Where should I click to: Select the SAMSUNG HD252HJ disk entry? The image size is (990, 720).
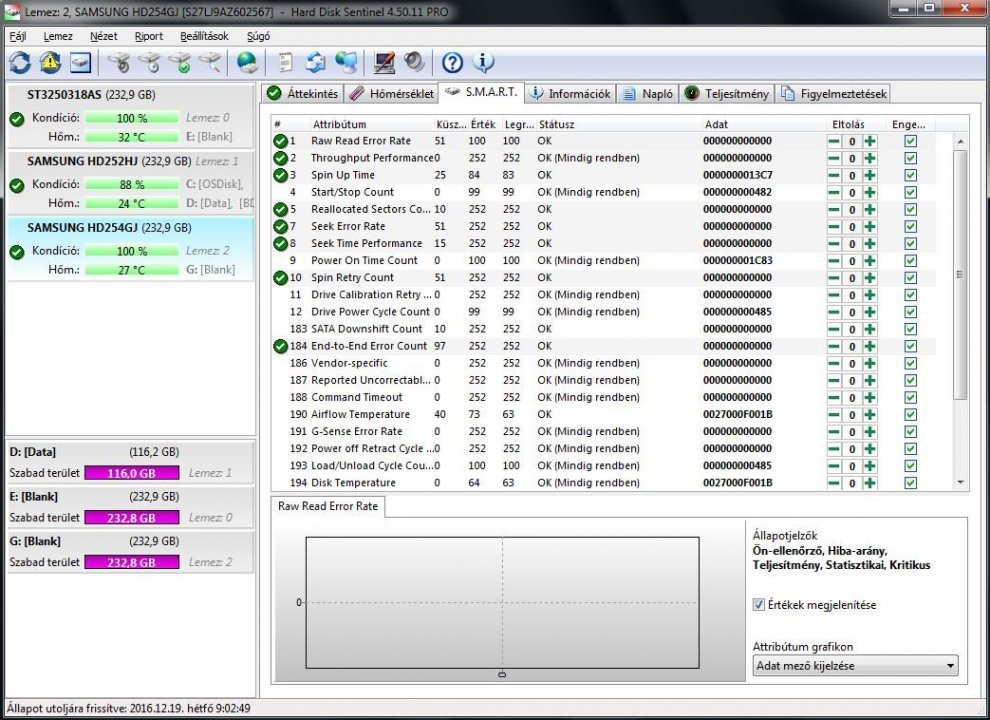130,183
